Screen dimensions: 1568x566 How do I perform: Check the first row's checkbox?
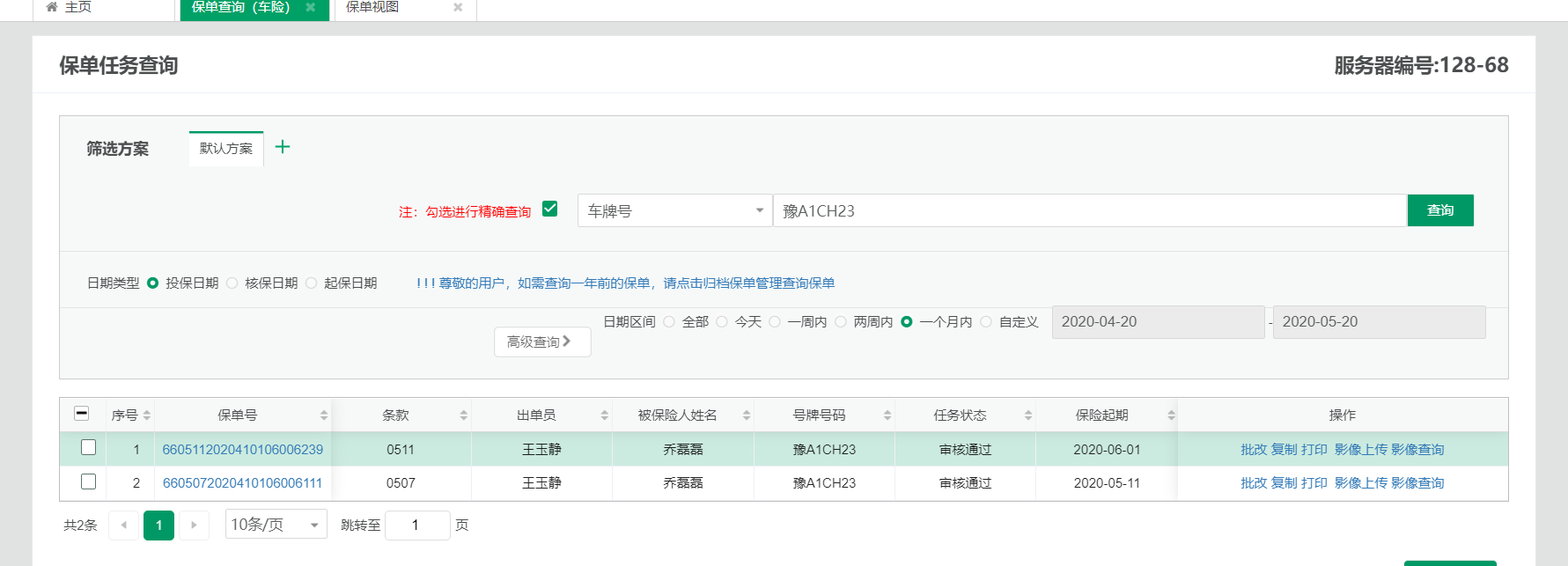pos(88,448)
